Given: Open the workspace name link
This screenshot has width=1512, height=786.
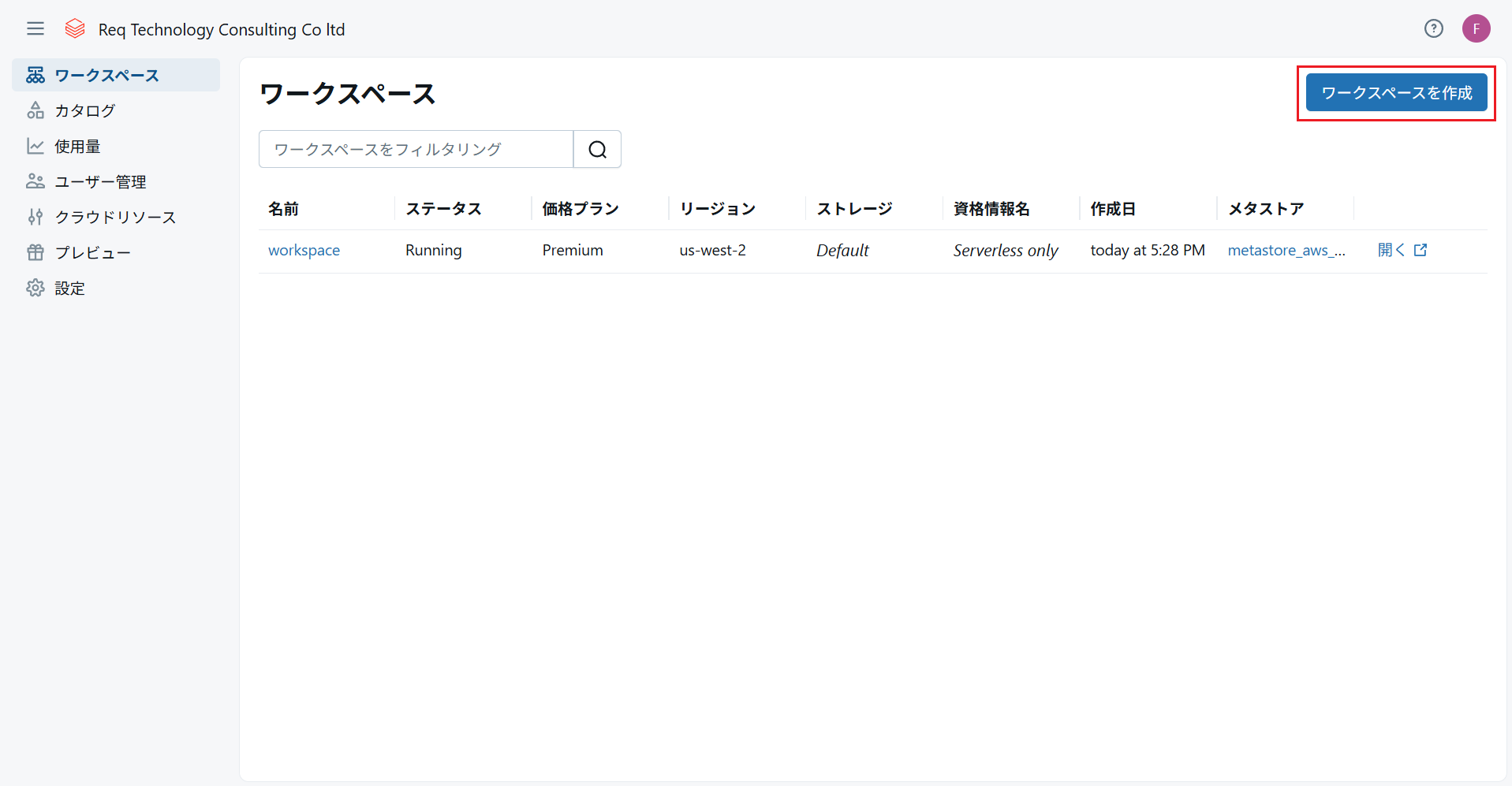Looking at the screenshot, I should (304, 251).
